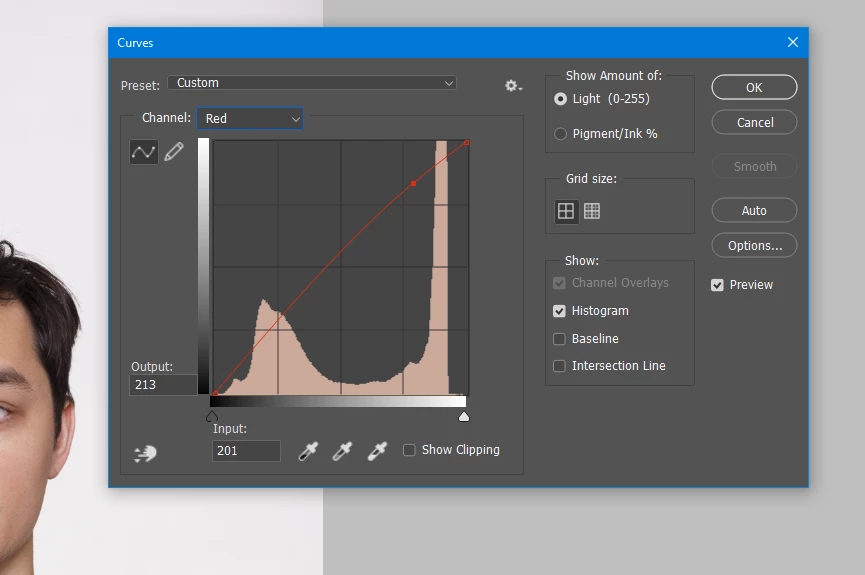Pick the black point eyedropper

308,451
